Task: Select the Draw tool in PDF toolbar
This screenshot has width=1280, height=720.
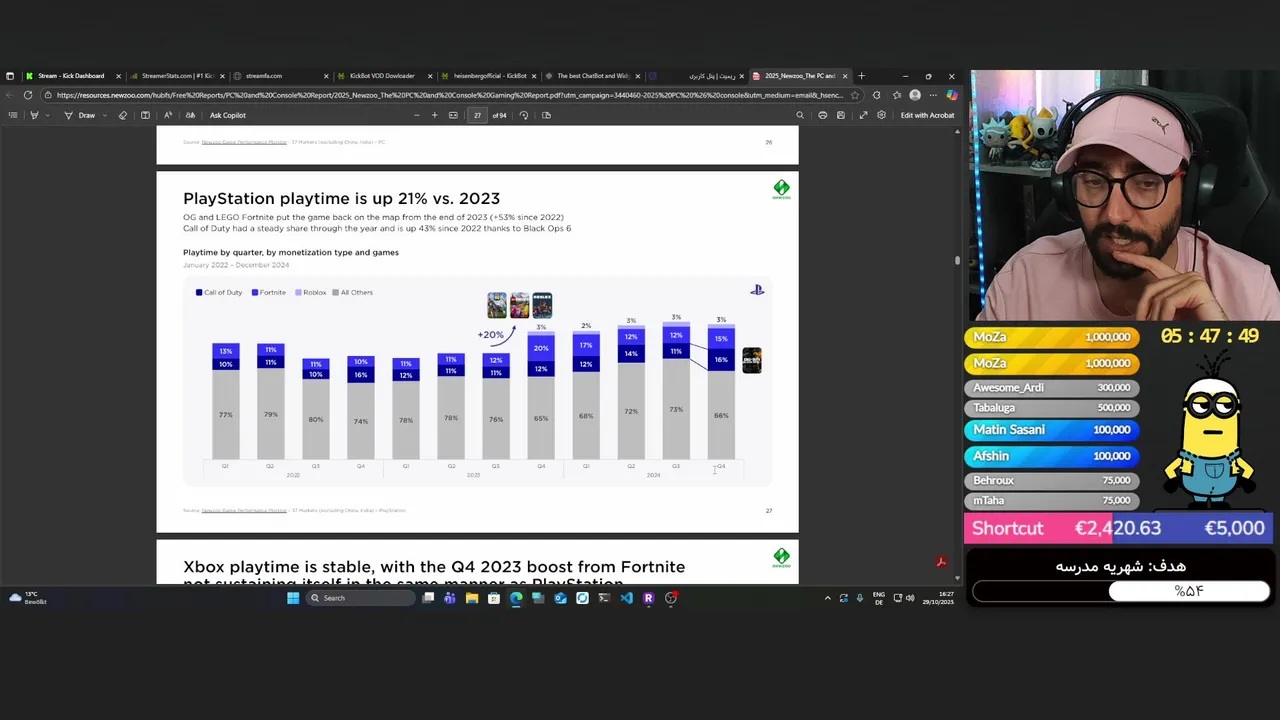Action: coord(80,115)
